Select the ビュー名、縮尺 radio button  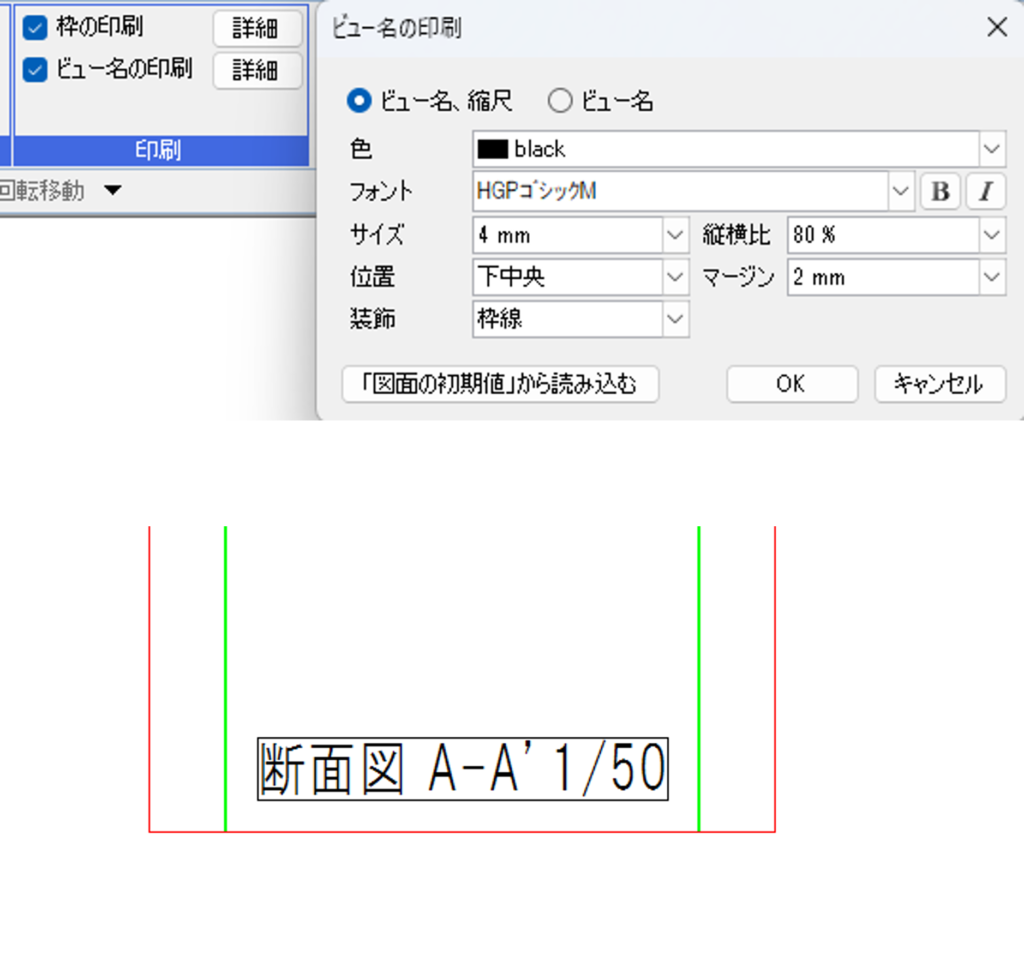358,101
